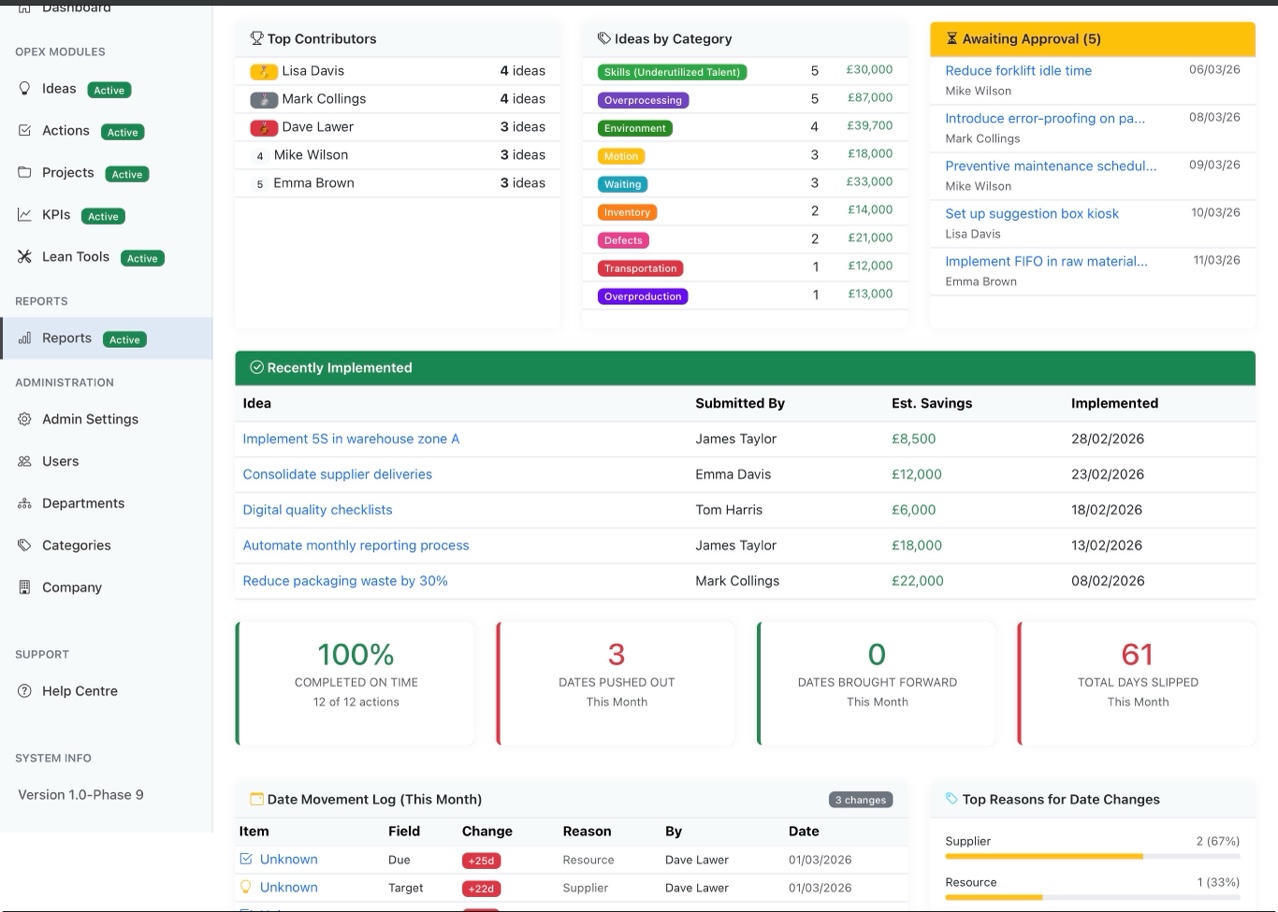
Task: Open Implement 5S in warehouse zone A
Action: [x=353, y=438]
